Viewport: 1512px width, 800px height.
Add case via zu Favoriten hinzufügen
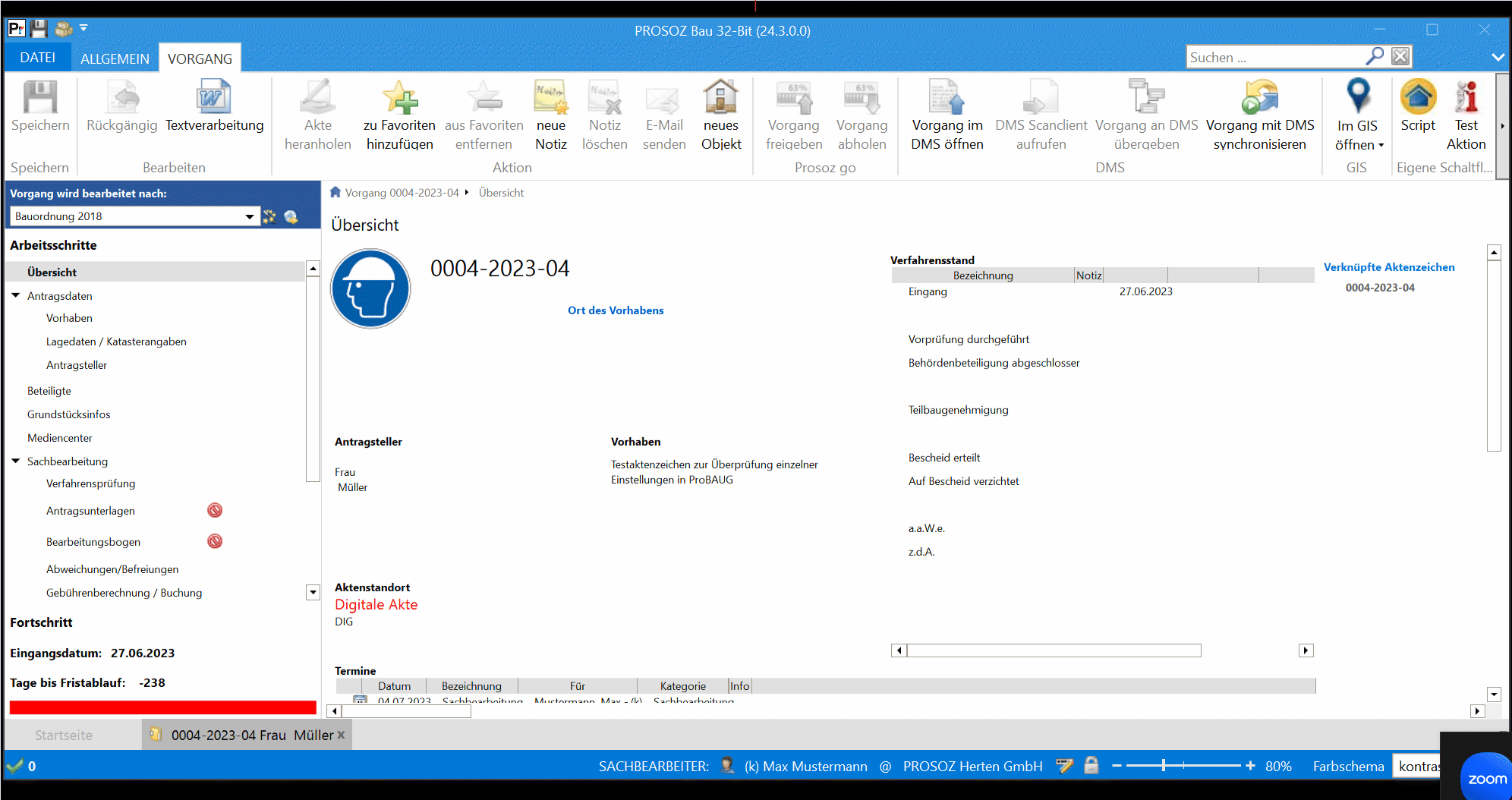click(x=400, y=115)
